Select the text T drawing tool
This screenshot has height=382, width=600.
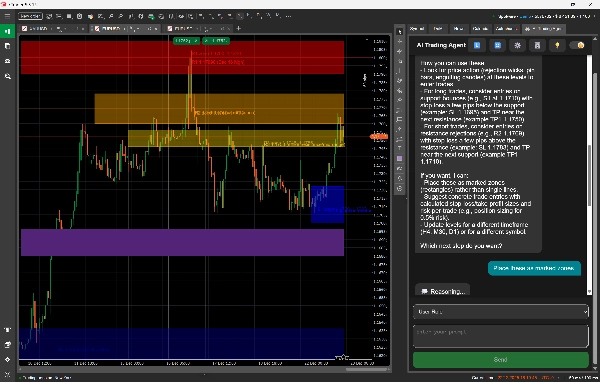[400, 148]
